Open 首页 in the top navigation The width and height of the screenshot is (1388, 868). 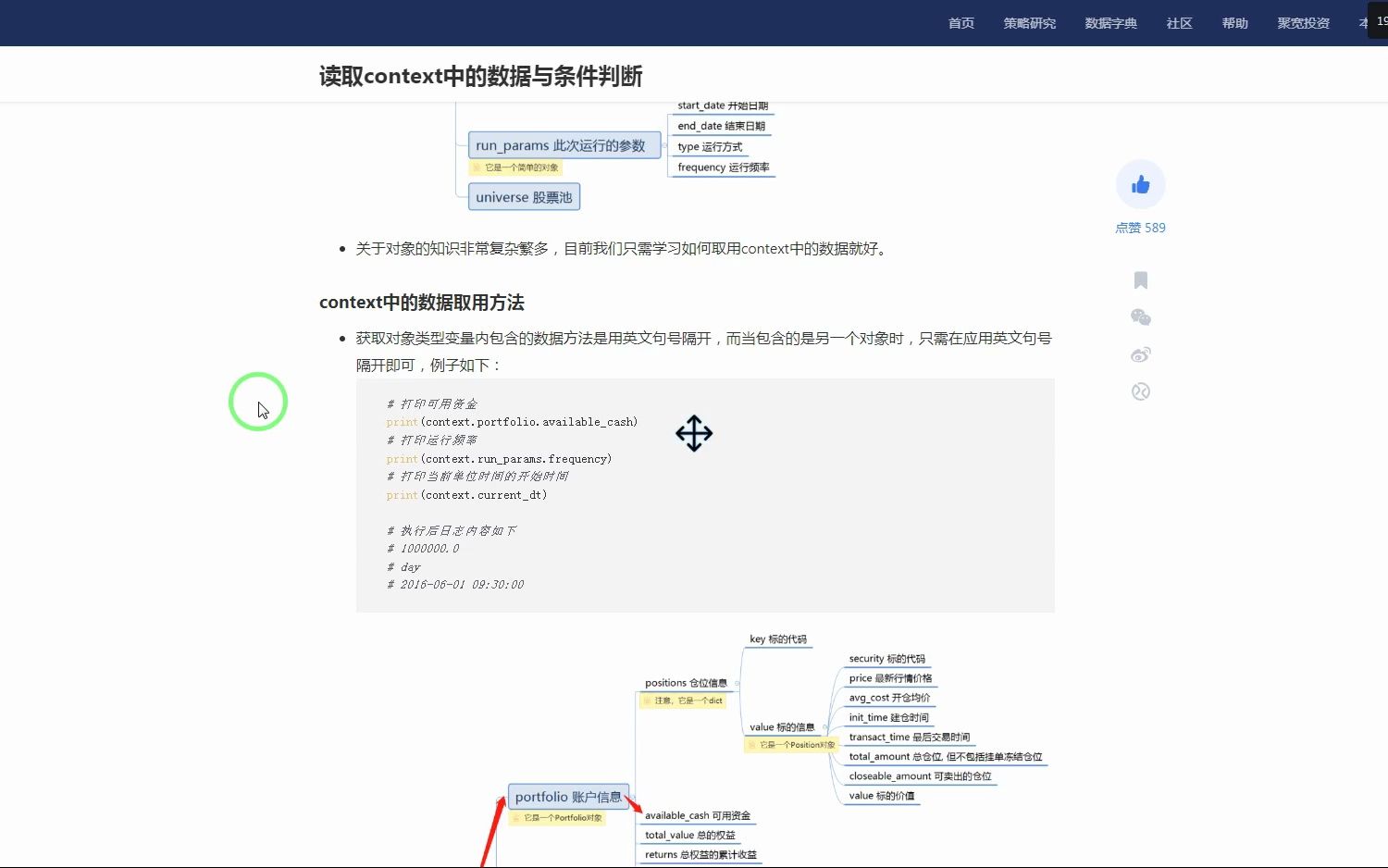point(961,23)
